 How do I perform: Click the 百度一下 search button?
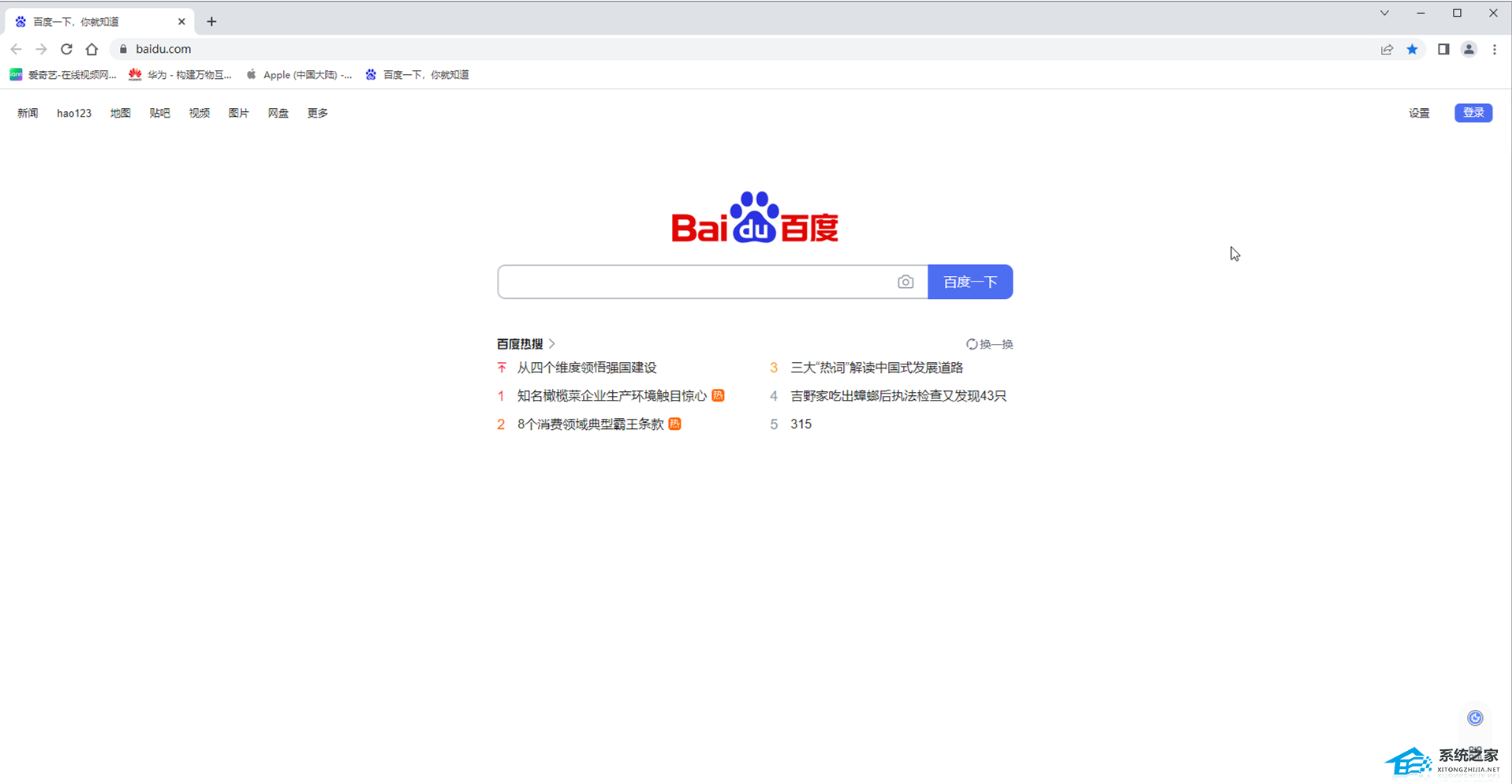click(970, 282)
